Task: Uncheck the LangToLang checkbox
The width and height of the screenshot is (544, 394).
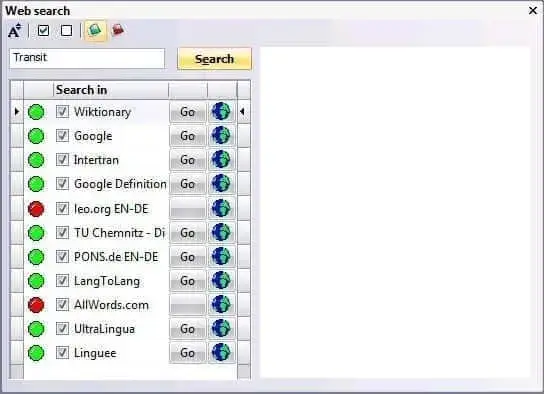Action: pyautogui.click(x=62, y=281)
